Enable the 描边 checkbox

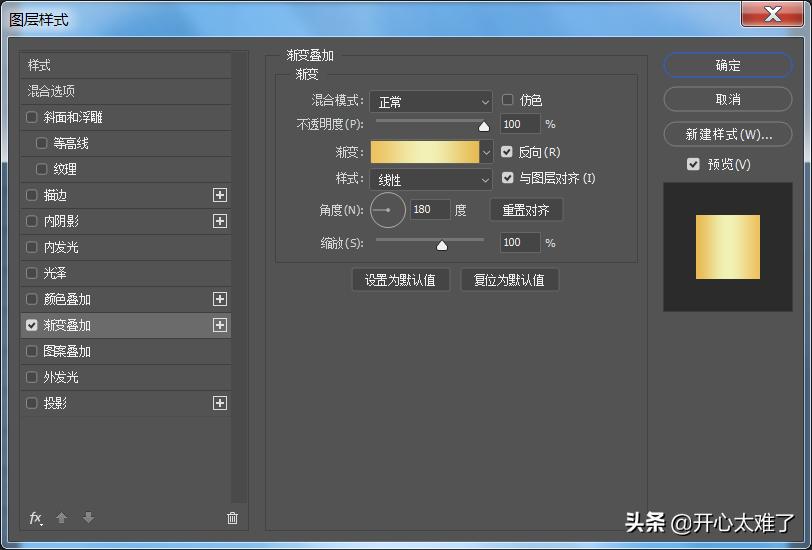pos(32,195)
